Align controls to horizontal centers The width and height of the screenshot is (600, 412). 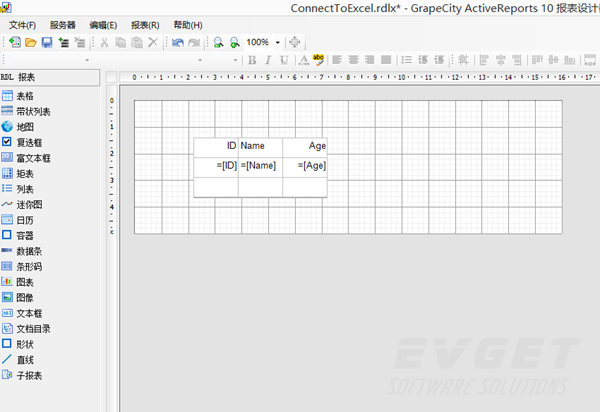500,60
